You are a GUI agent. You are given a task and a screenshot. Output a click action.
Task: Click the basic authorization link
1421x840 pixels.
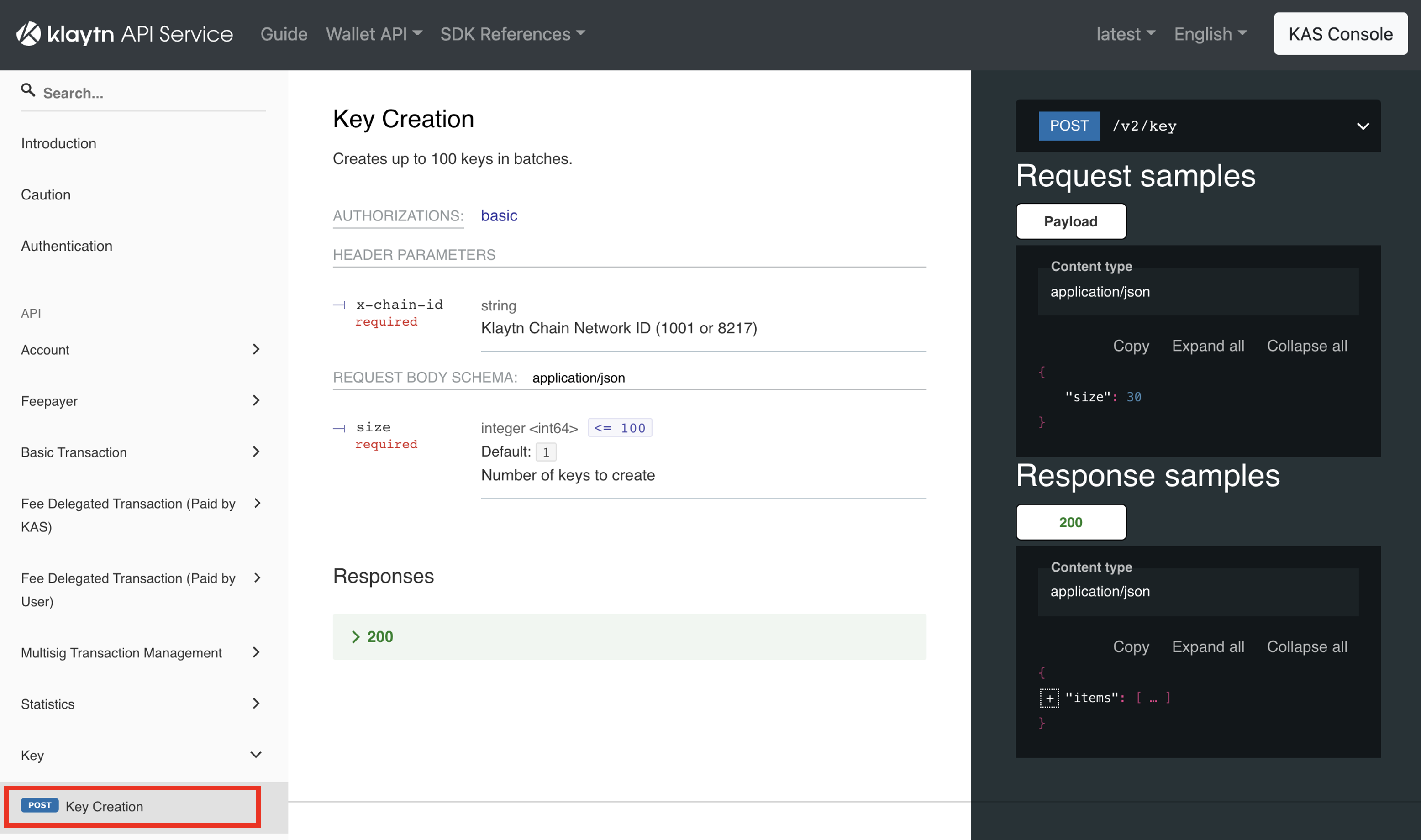point(499,215)
